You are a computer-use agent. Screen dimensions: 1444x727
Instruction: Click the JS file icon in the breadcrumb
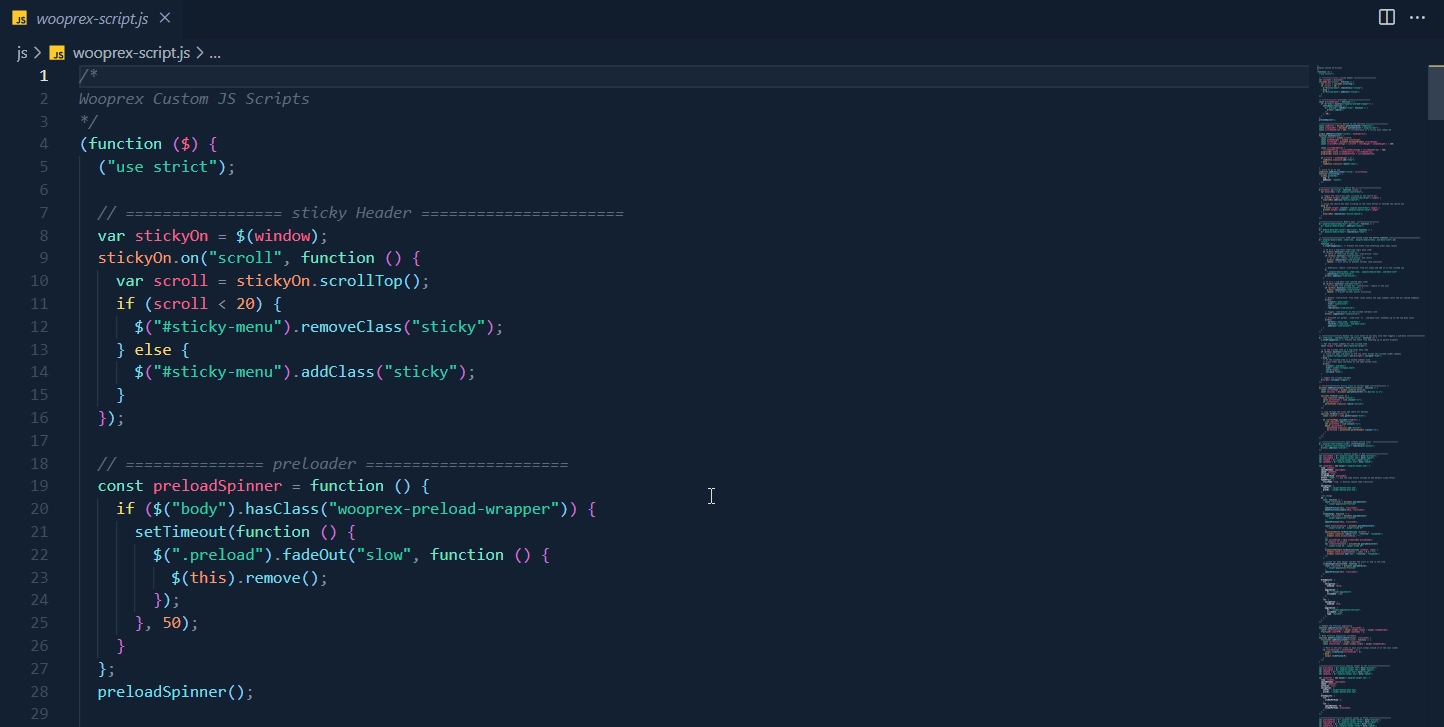tap(57, 53)
